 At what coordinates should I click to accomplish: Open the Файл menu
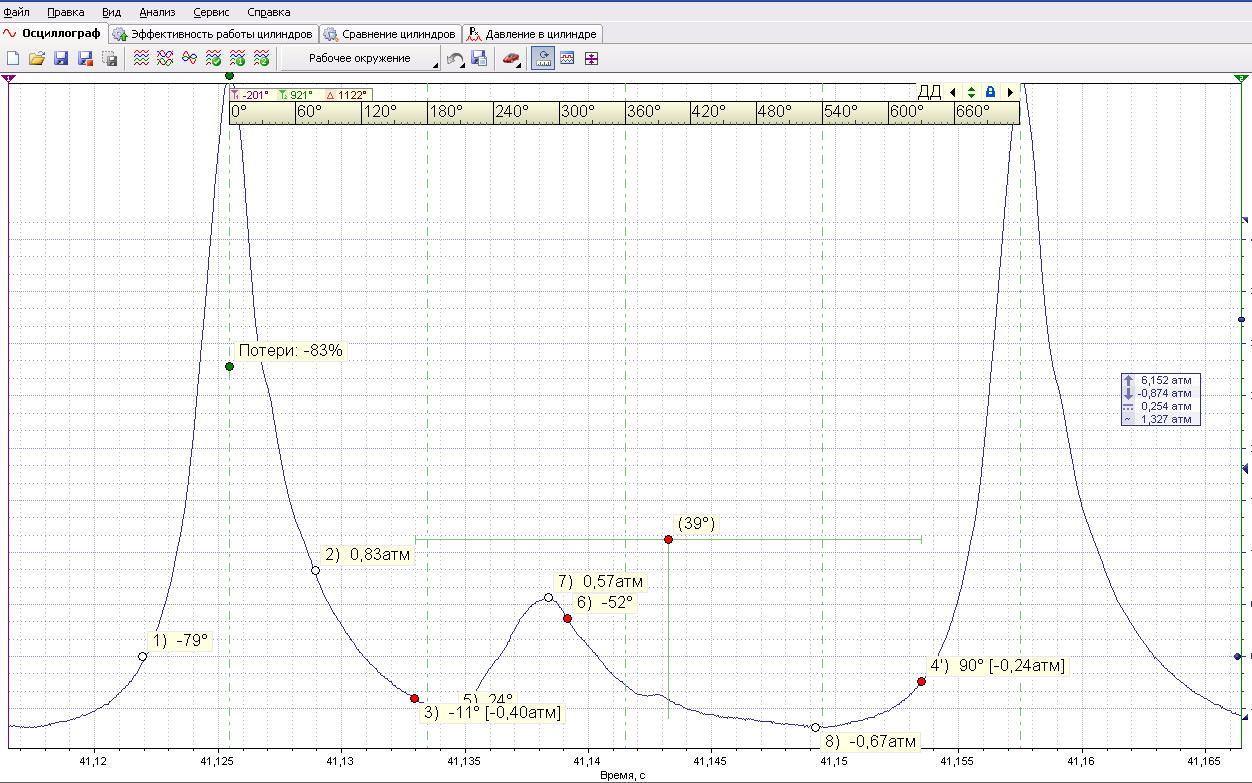[x=17, y=12]
